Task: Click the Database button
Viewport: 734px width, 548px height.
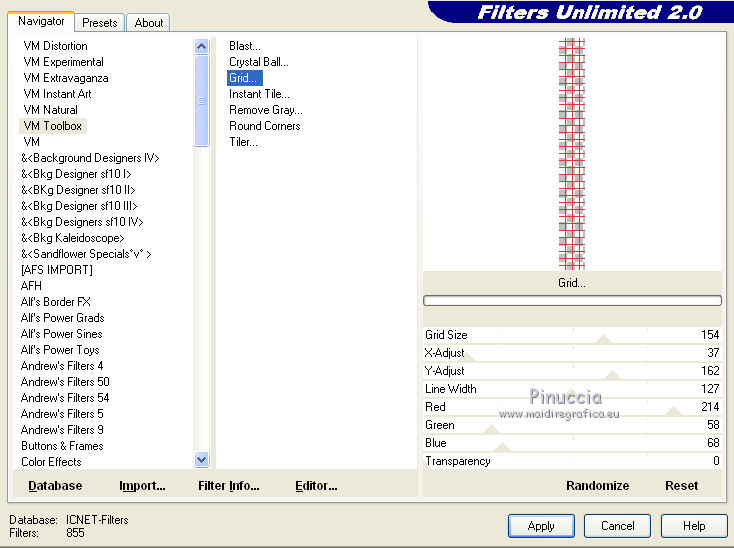Action: (x=55, y=486)
